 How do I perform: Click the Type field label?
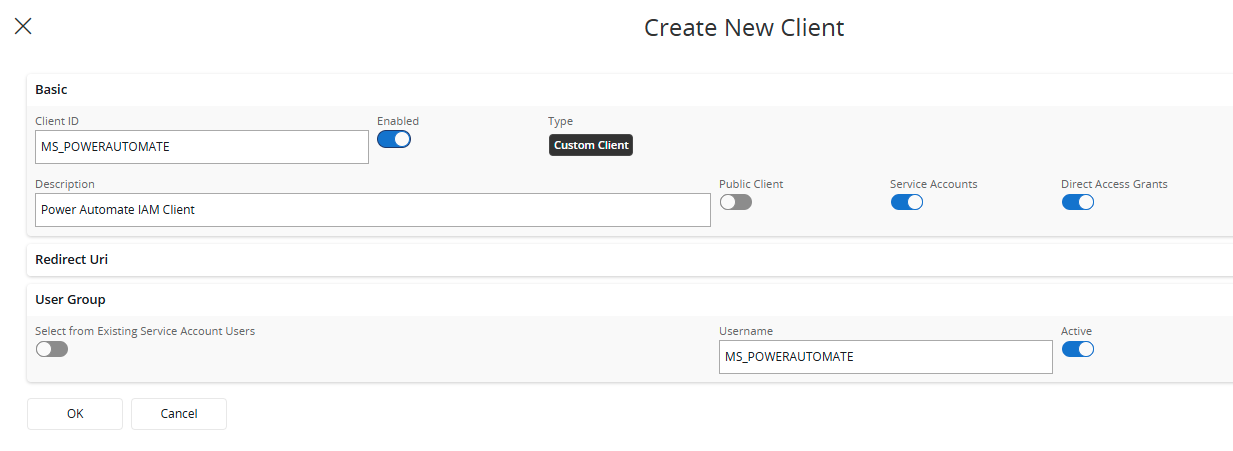point(561,121)
